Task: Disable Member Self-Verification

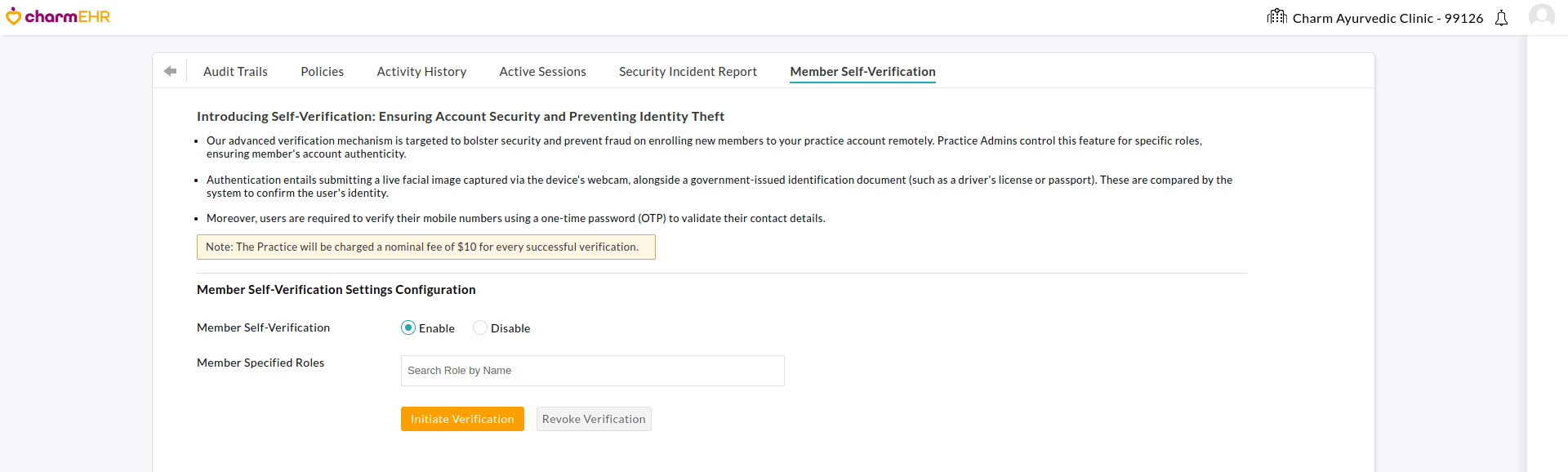Action: [x=480, y=327]
